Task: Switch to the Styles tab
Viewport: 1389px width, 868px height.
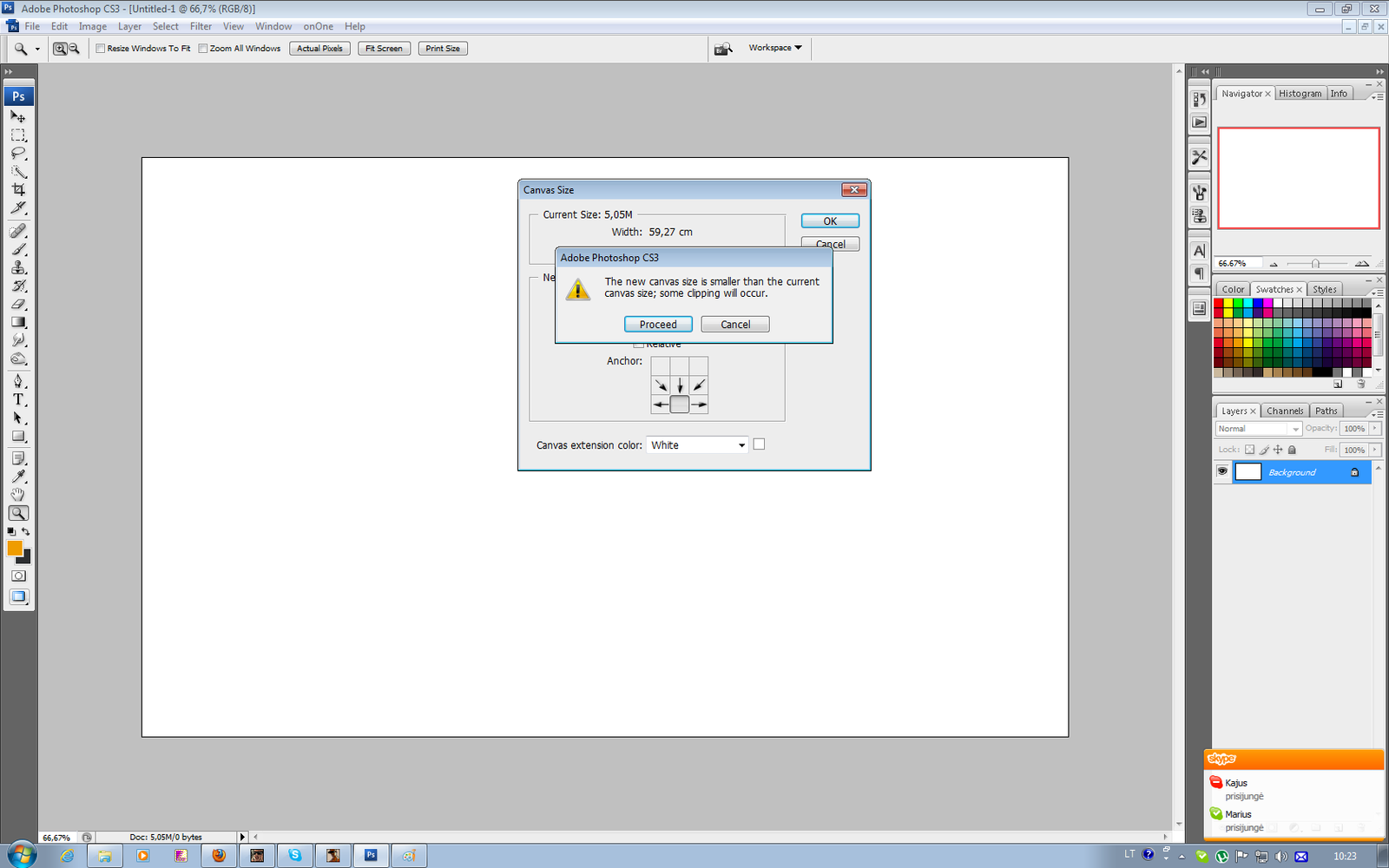Action: click(1324, 289)
